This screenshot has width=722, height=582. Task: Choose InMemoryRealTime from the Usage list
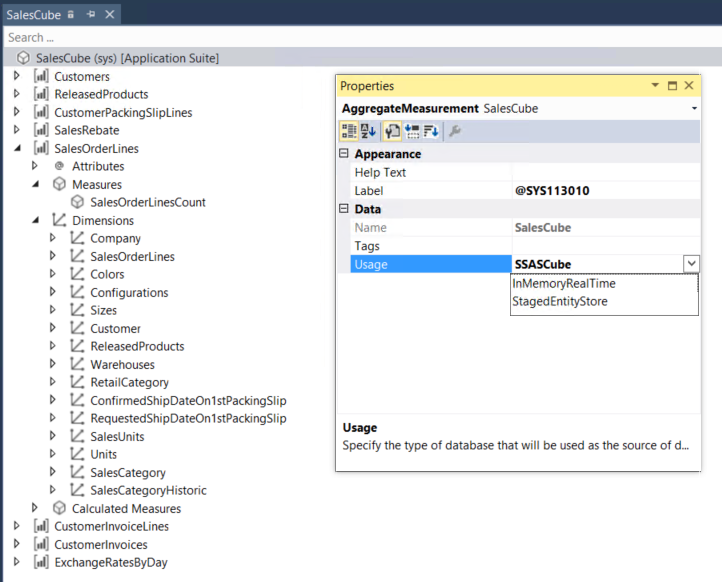pyautogui.click(x=563, y=283)
